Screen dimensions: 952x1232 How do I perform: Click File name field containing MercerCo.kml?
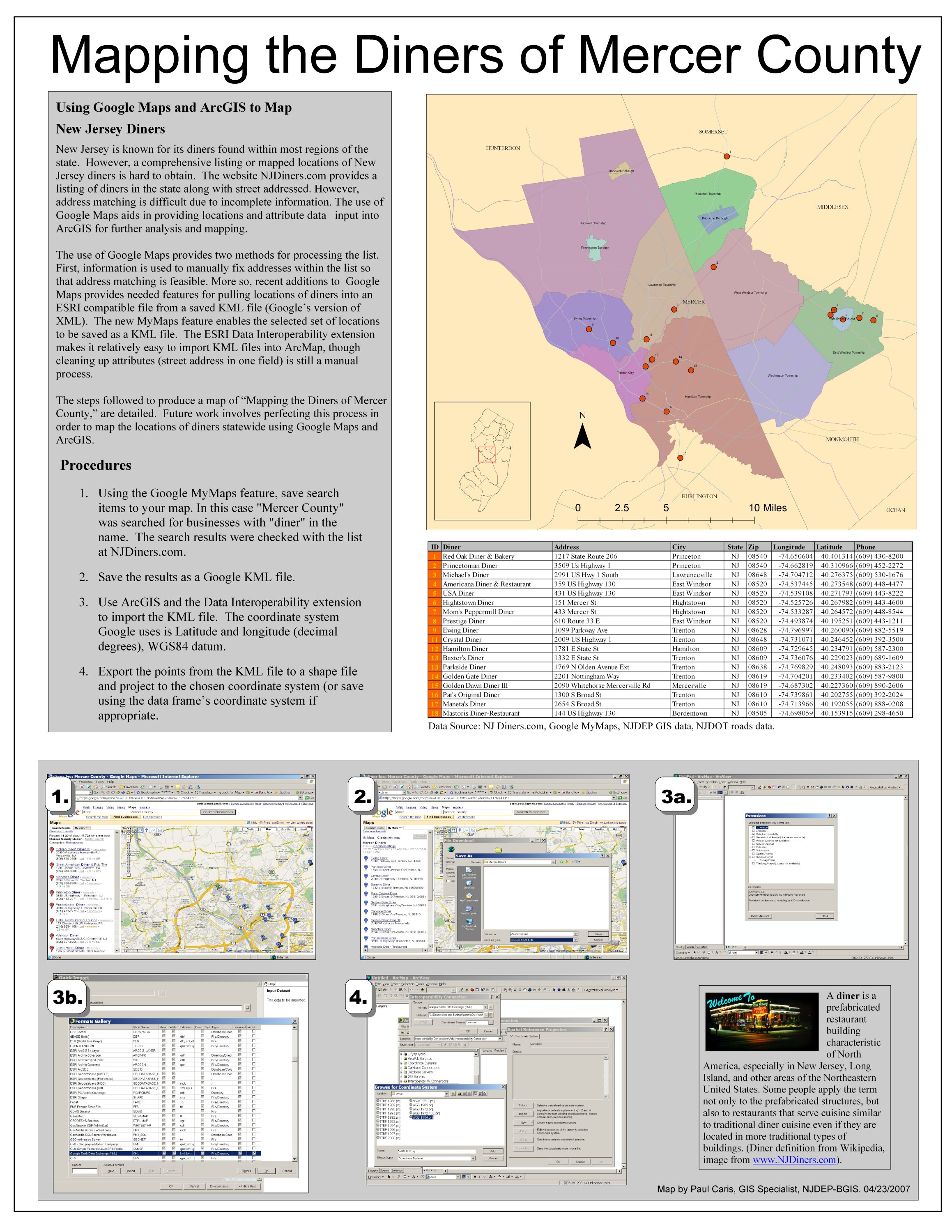[544, 934]
